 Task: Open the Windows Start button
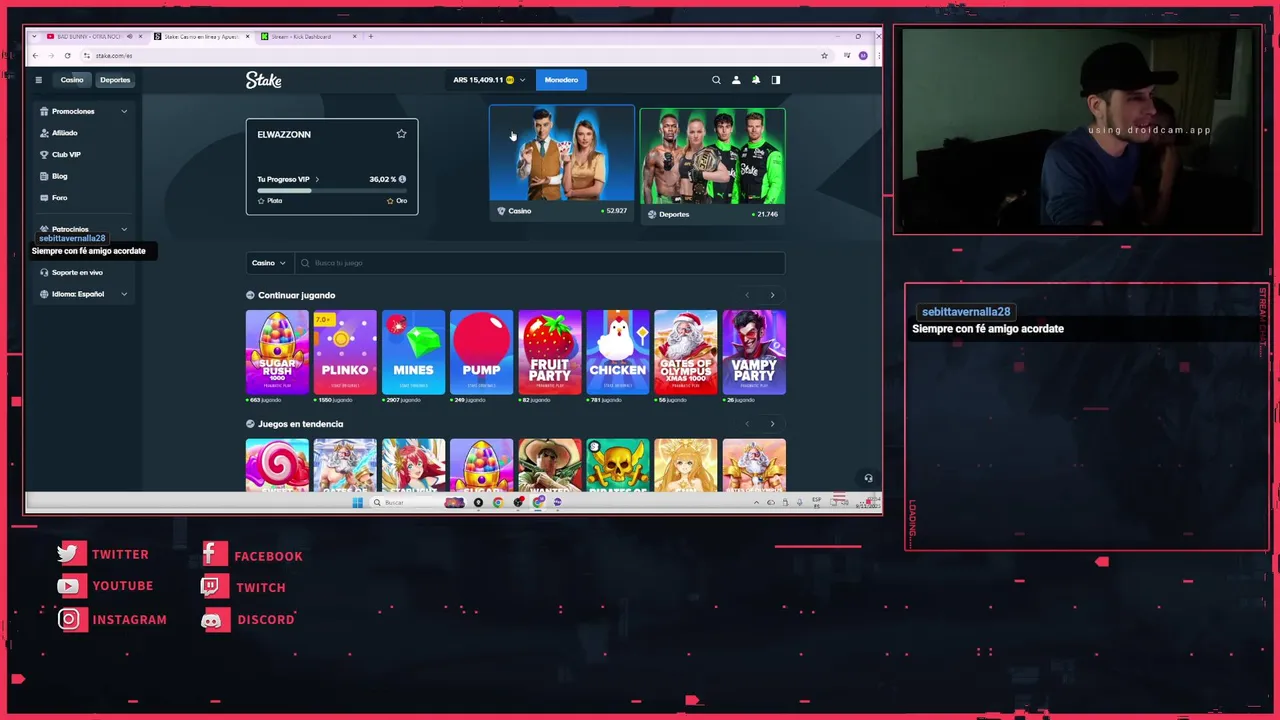pyautogui.click(x=357, y=502)
